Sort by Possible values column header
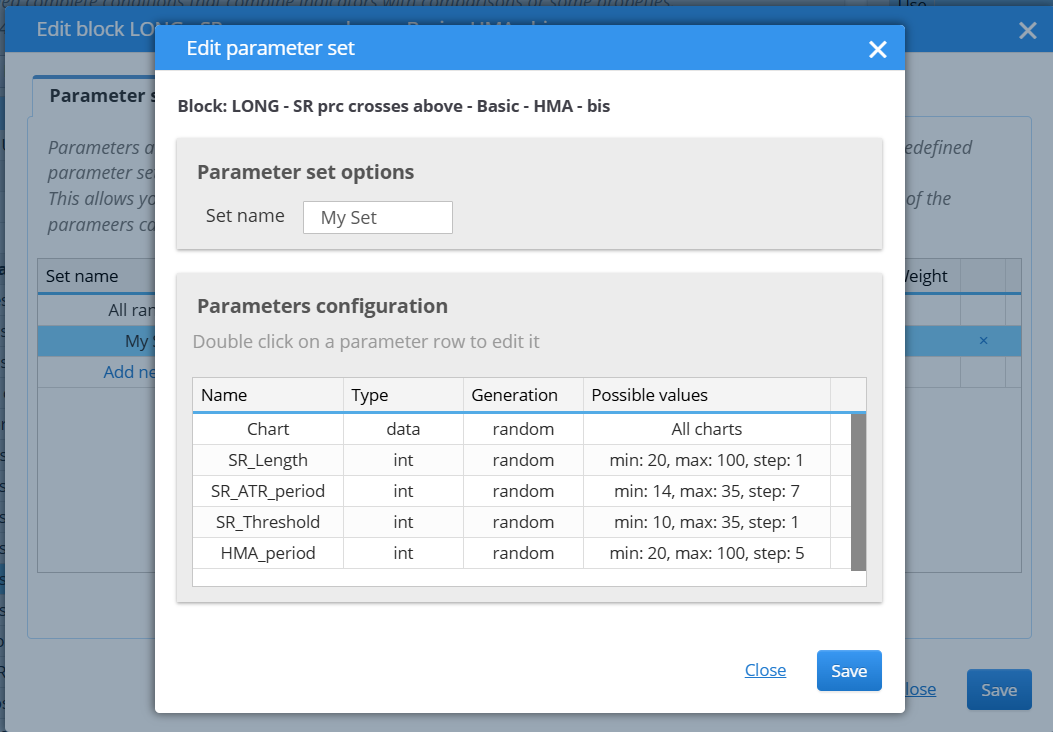The image size is (1053, 732). point(706,395)
